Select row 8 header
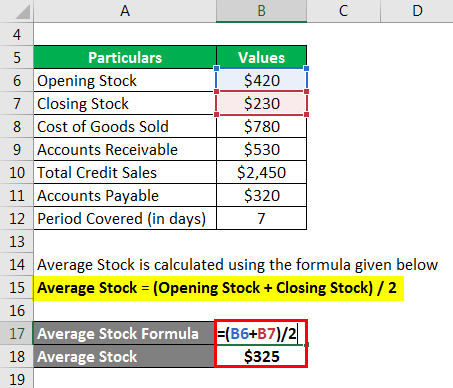 tap(17, 126)
